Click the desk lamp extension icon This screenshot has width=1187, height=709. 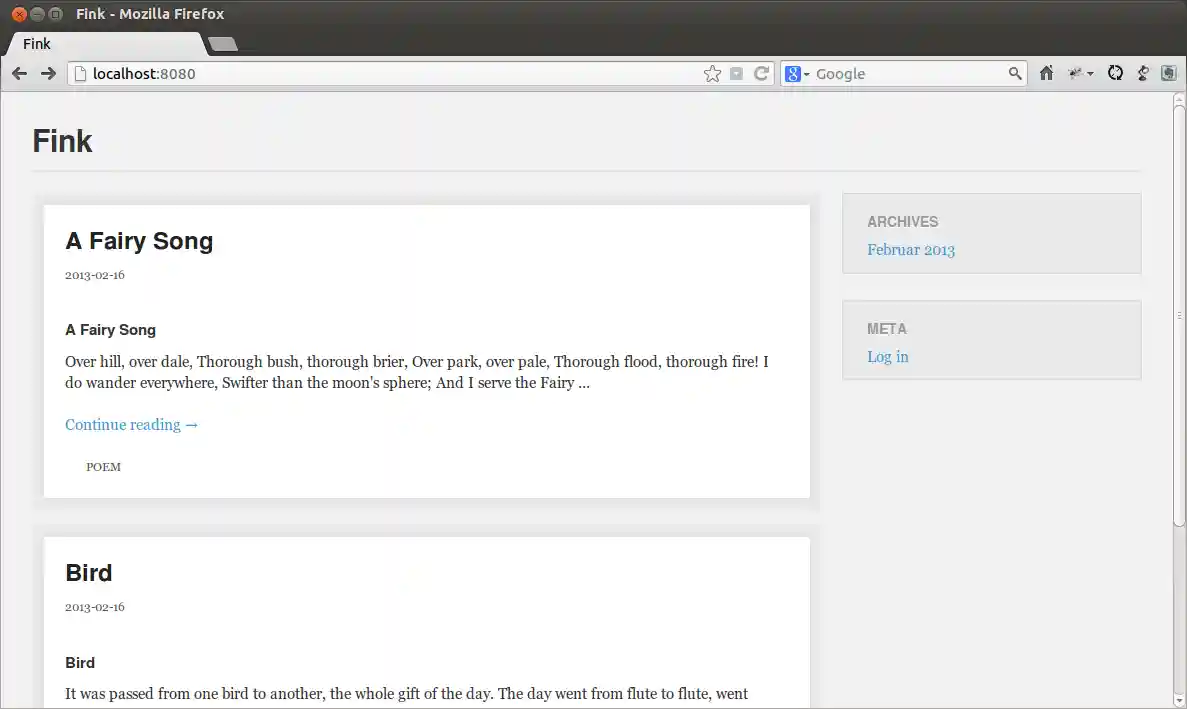point(1142,73)
